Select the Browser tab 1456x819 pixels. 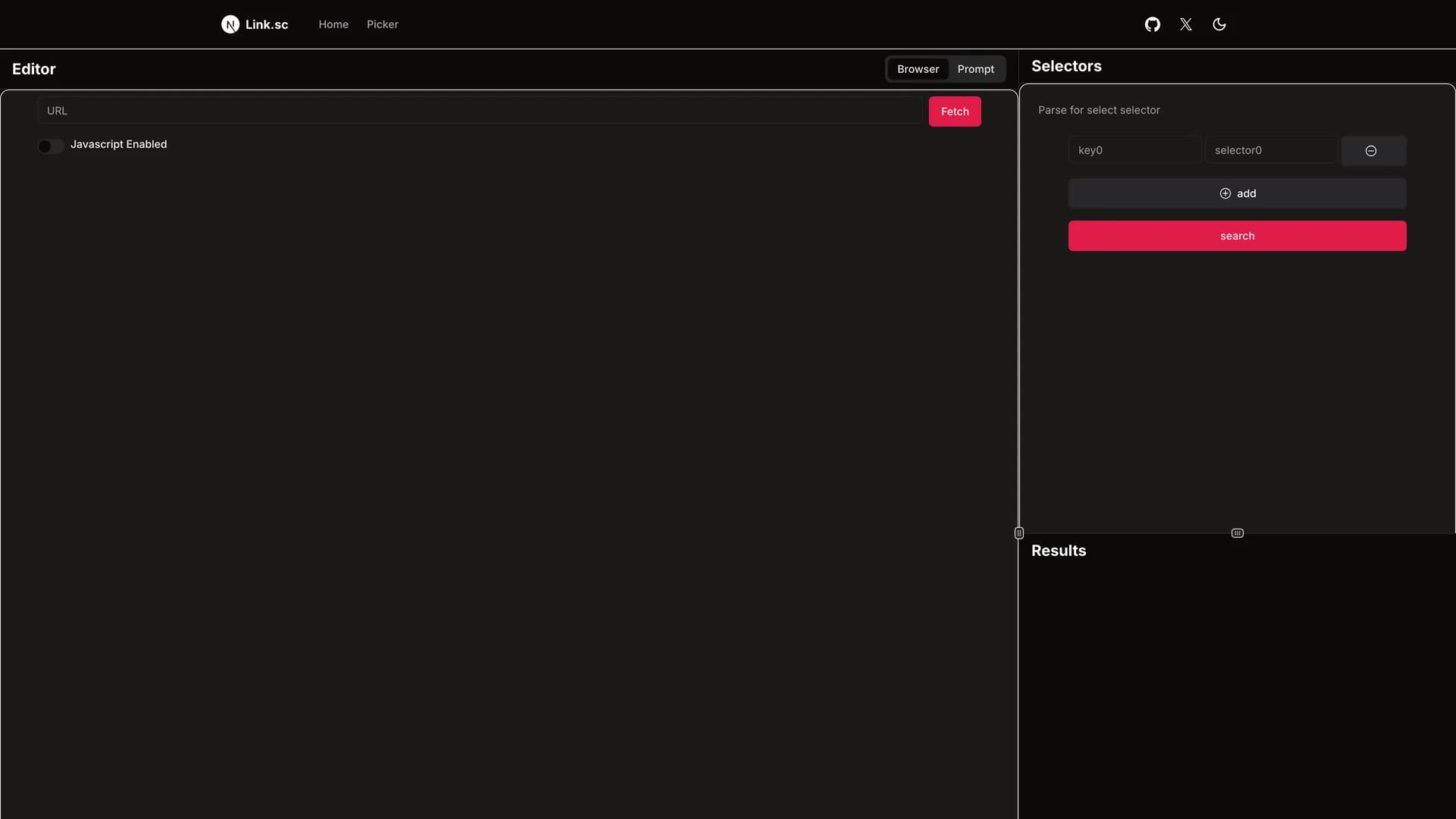pos(918,68)
